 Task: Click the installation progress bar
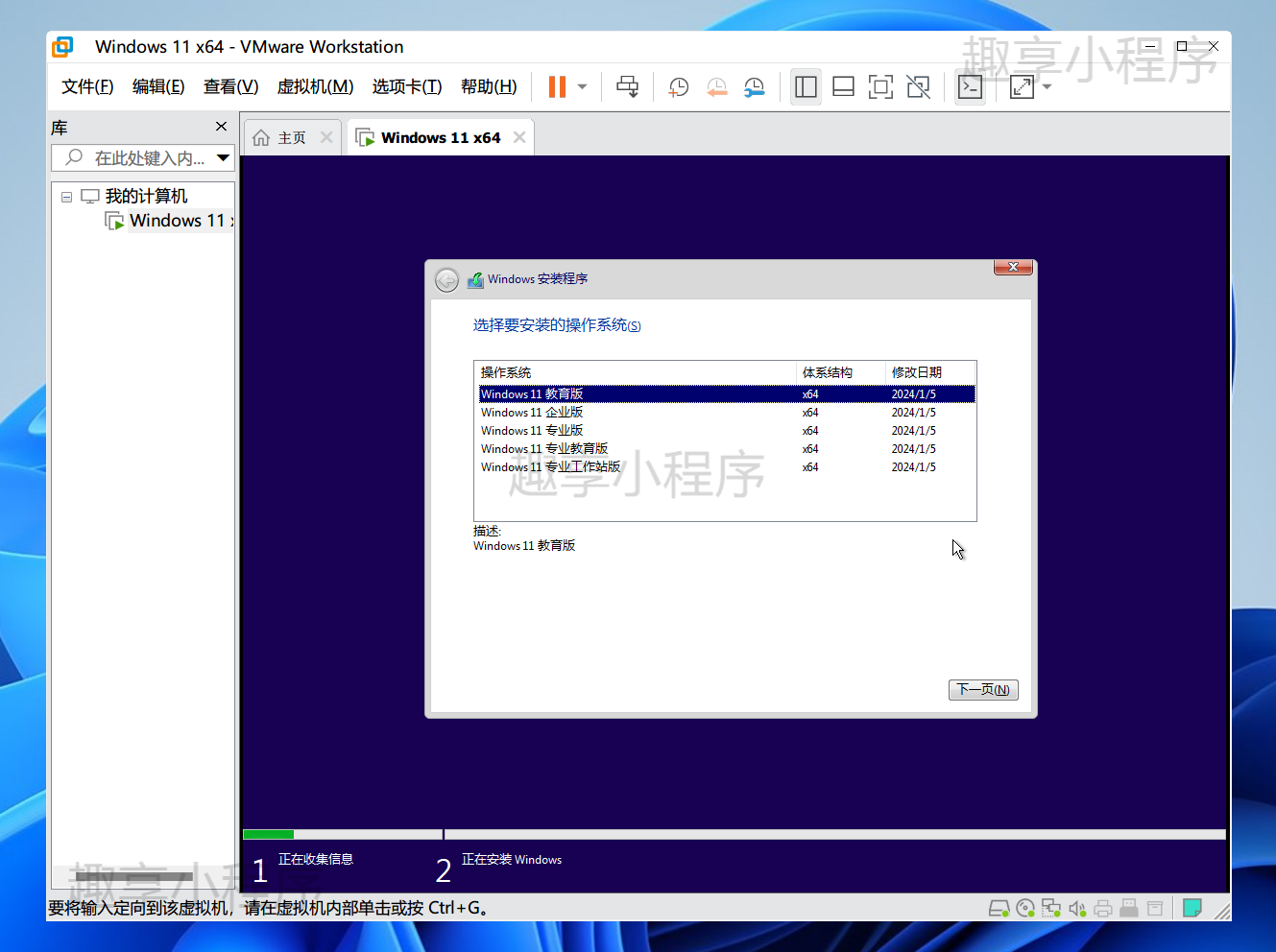point(734,835)
